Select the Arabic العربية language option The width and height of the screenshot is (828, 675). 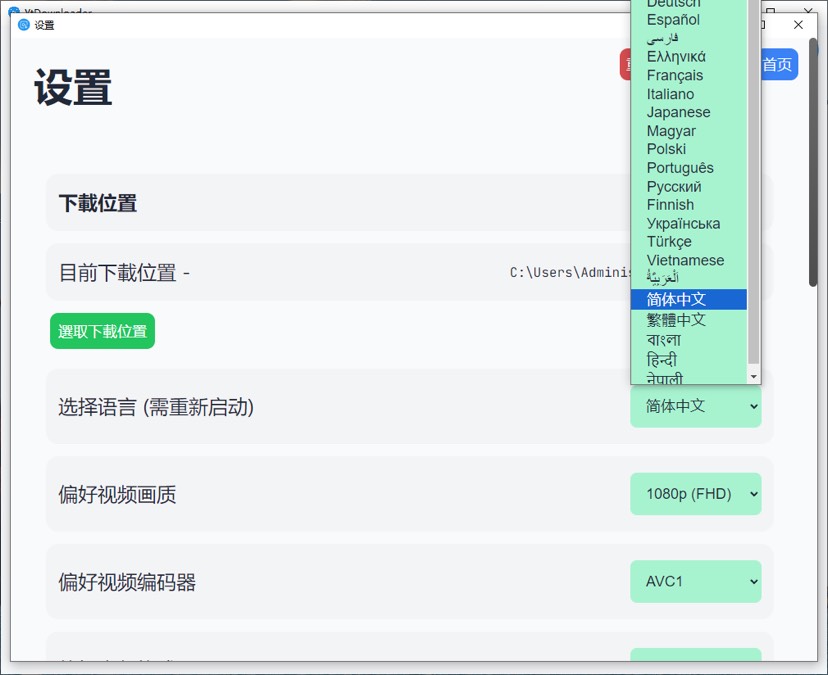pyautogui.click(x=689, y=278)
